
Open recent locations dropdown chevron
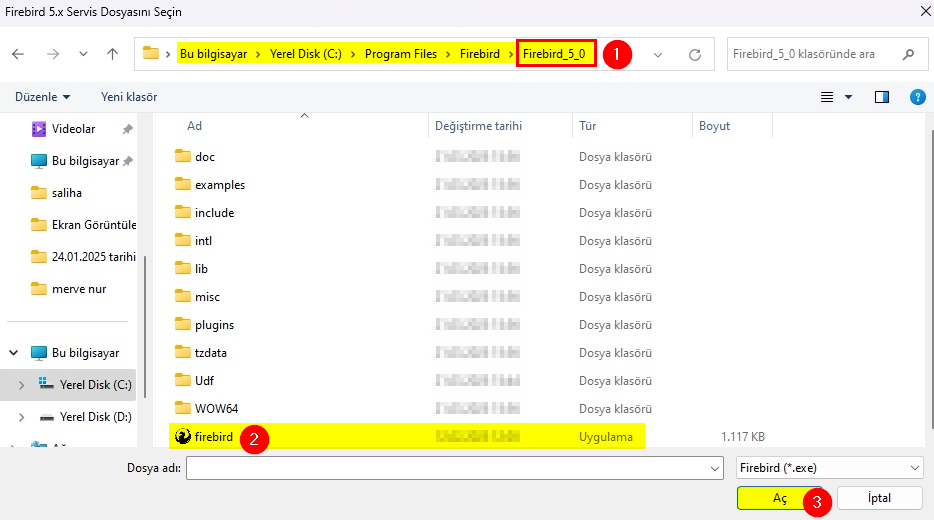coord(83,54)
